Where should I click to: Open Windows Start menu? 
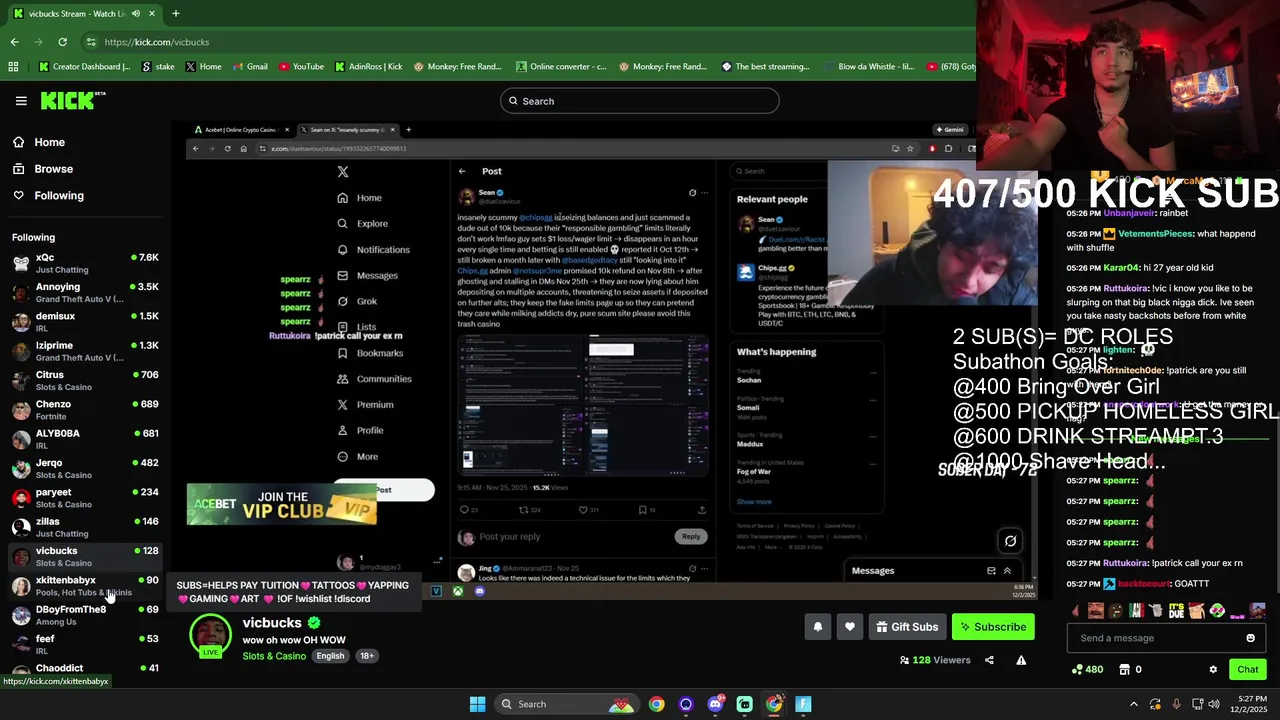pyautogui.click(x=477, y=704)
